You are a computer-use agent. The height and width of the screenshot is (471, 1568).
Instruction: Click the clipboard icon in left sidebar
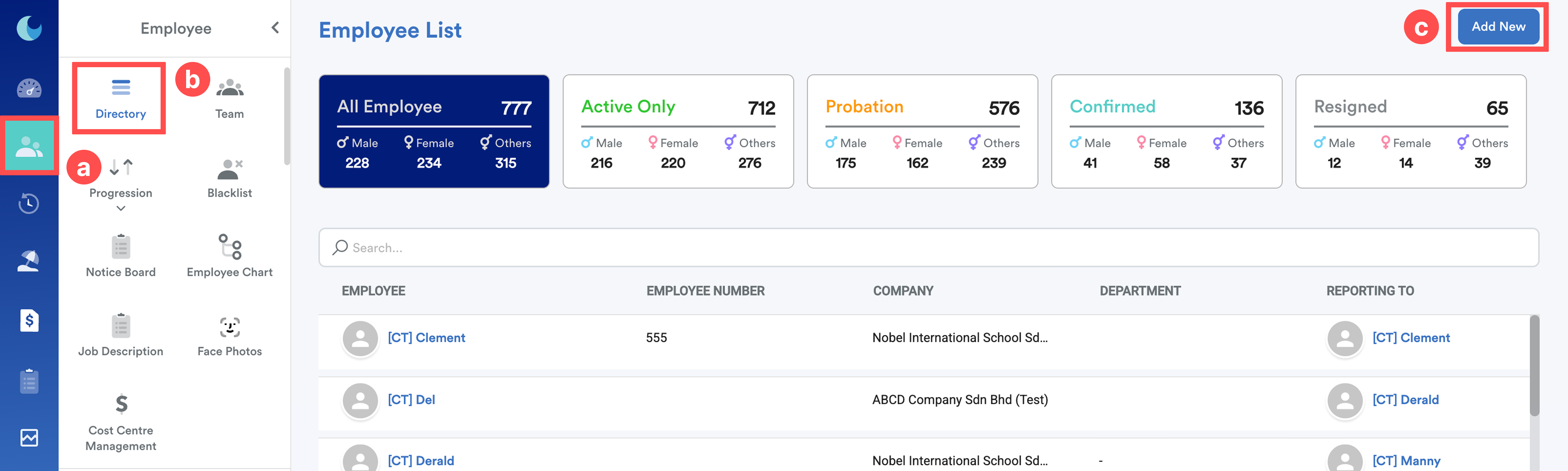pos(29,381)
